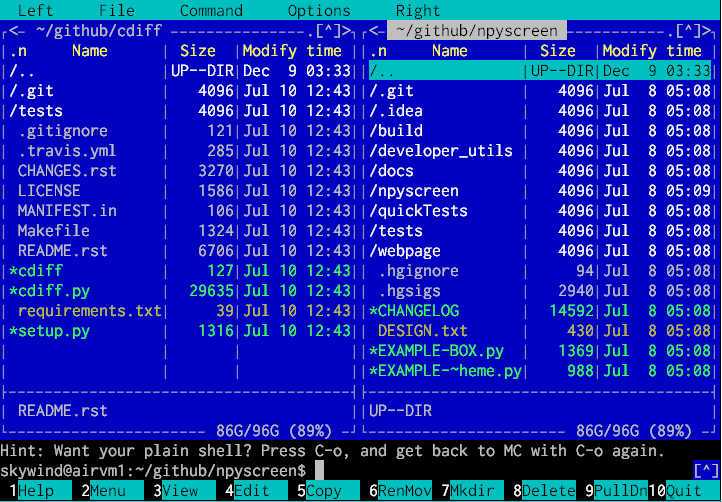Screen dimensions: 722x502
Task: Select *cdiff.py file
Action: (180, 291)
